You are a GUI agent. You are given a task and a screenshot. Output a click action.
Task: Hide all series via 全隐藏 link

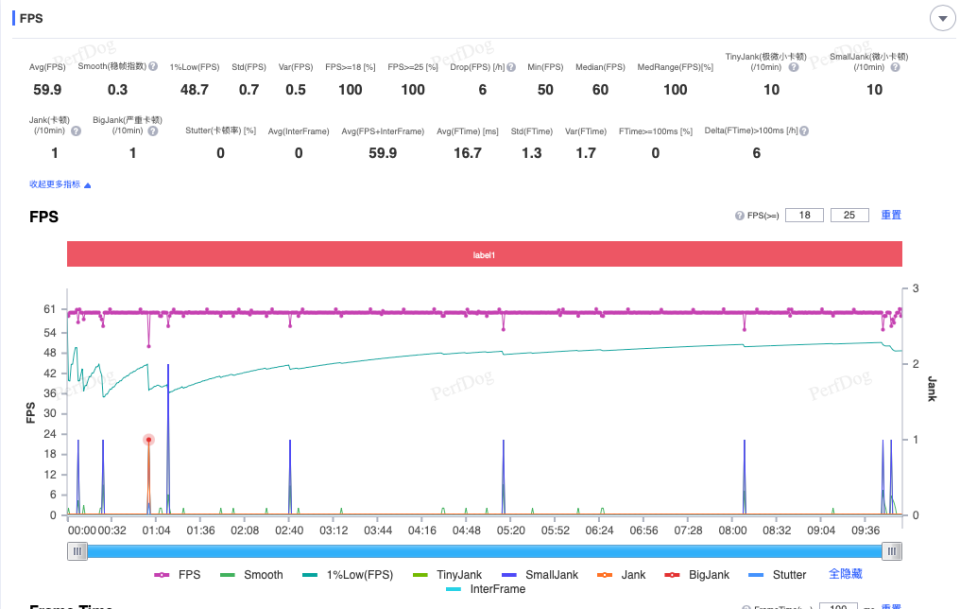tap(845, 574)
